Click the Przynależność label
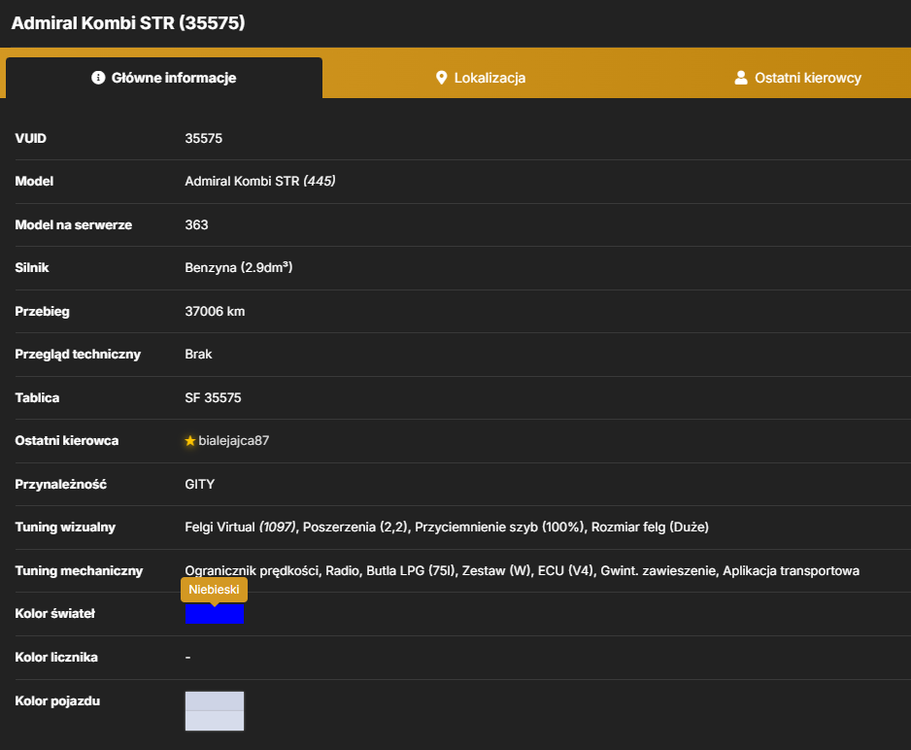This screenshot has height=750, width=911. (61, 485)
